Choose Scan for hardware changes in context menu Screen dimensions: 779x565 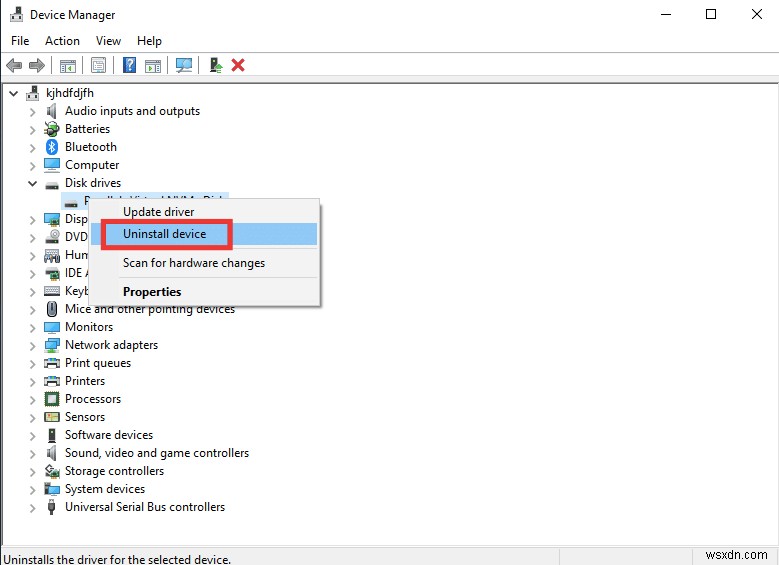(204, 263)
